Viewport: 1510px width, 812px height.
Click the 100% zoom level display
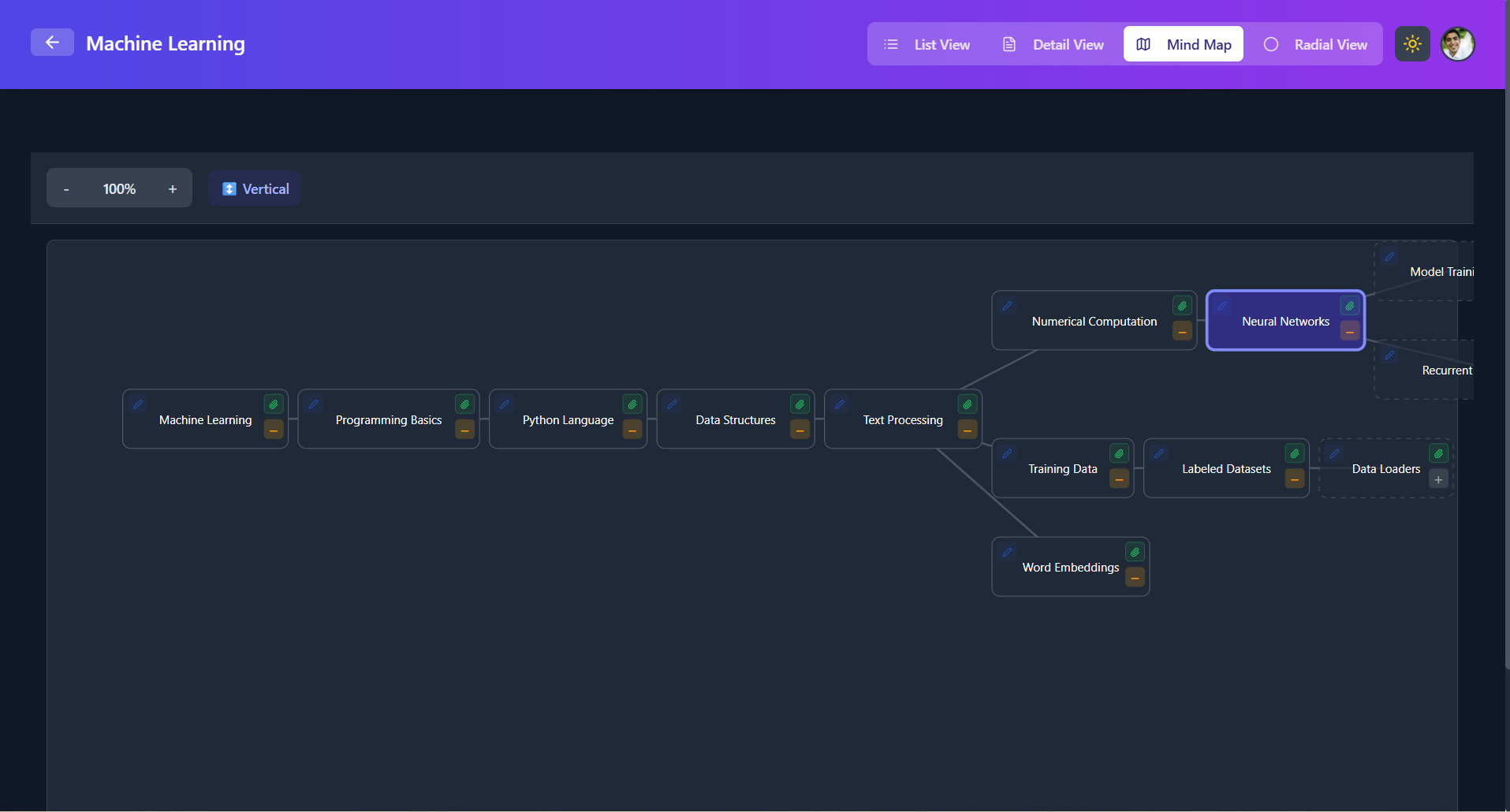coord(119,188)
